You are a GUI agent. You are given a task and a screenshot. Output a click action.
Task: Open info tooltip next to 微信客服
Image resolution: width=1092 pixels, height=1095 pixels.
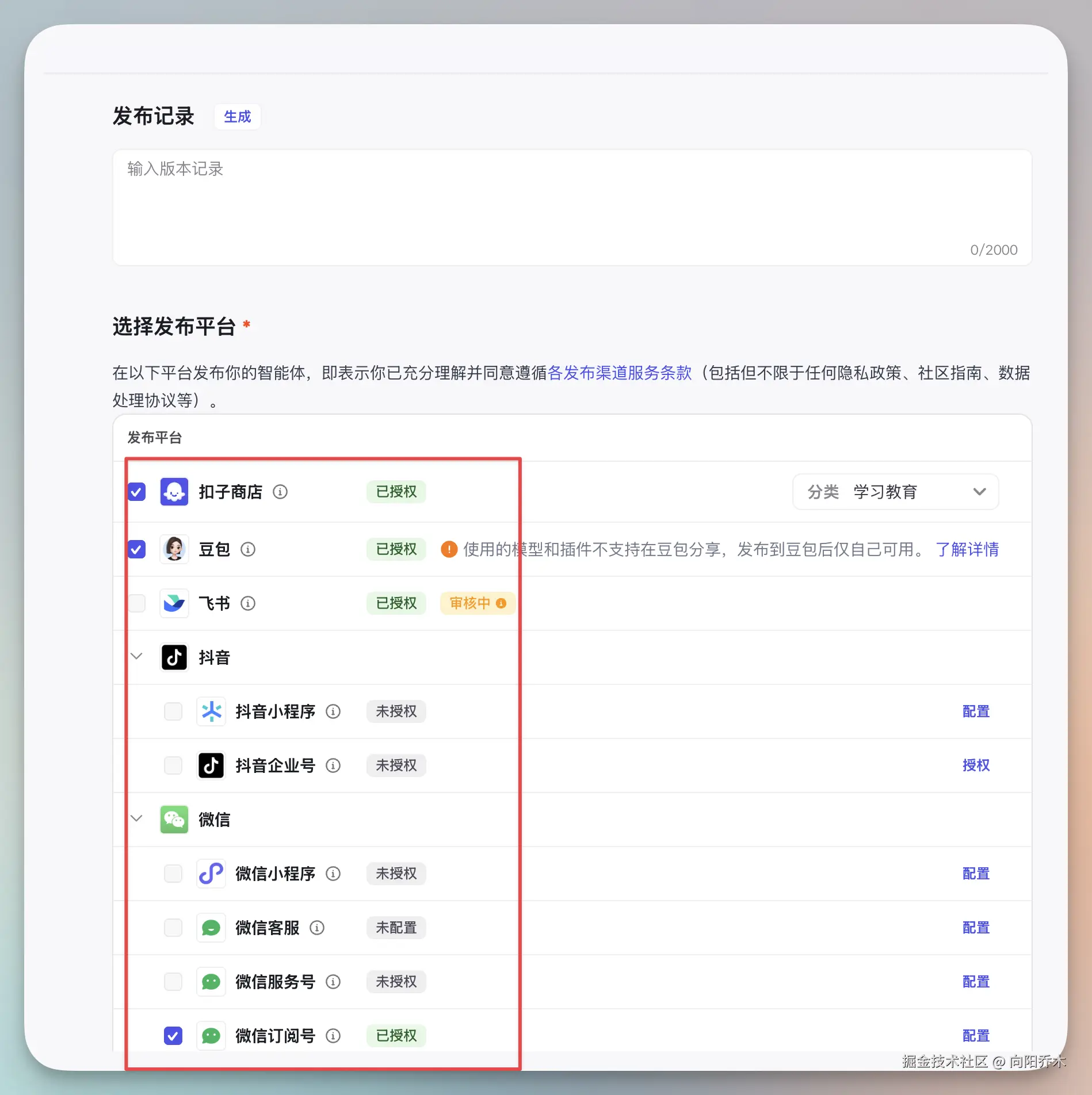point(317,928)
